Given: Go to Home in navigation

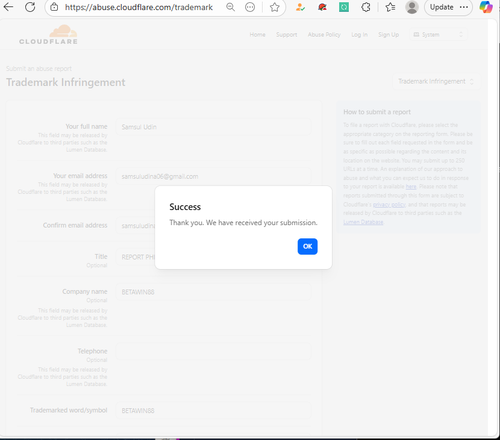Looking at the screenshot, I should click(258, 35).
